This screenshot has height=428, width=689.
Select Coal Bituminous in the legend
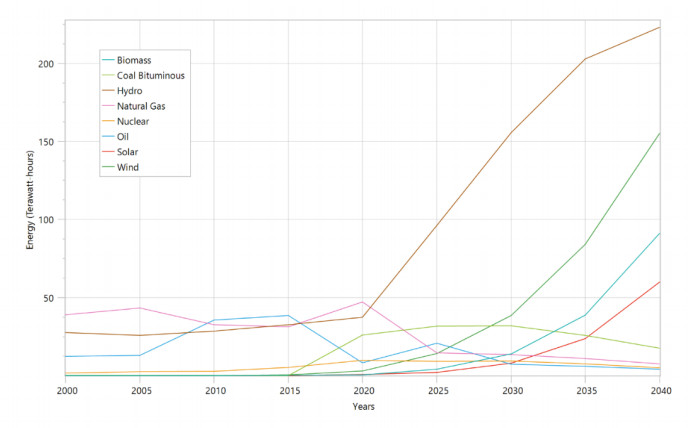click(150, 75)
